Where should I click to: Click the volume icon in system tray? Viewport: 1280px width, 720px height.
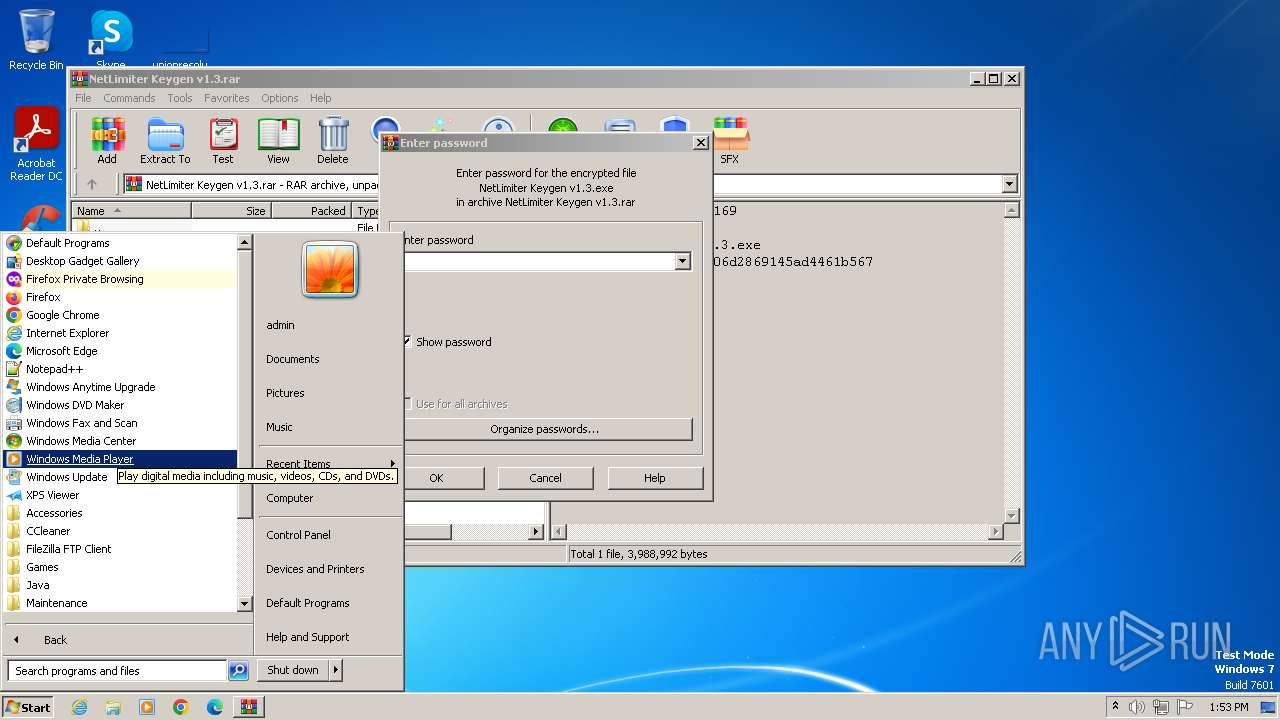[x=1137, y=707]
